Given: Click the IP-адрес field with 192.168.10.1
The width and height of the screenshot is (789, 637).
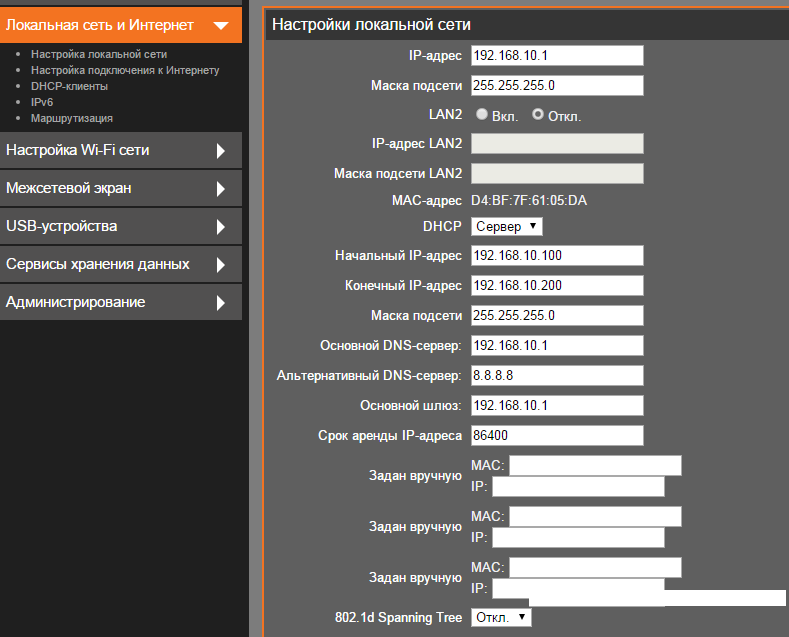Looking at the screenshot, I should tap(557, 55).
